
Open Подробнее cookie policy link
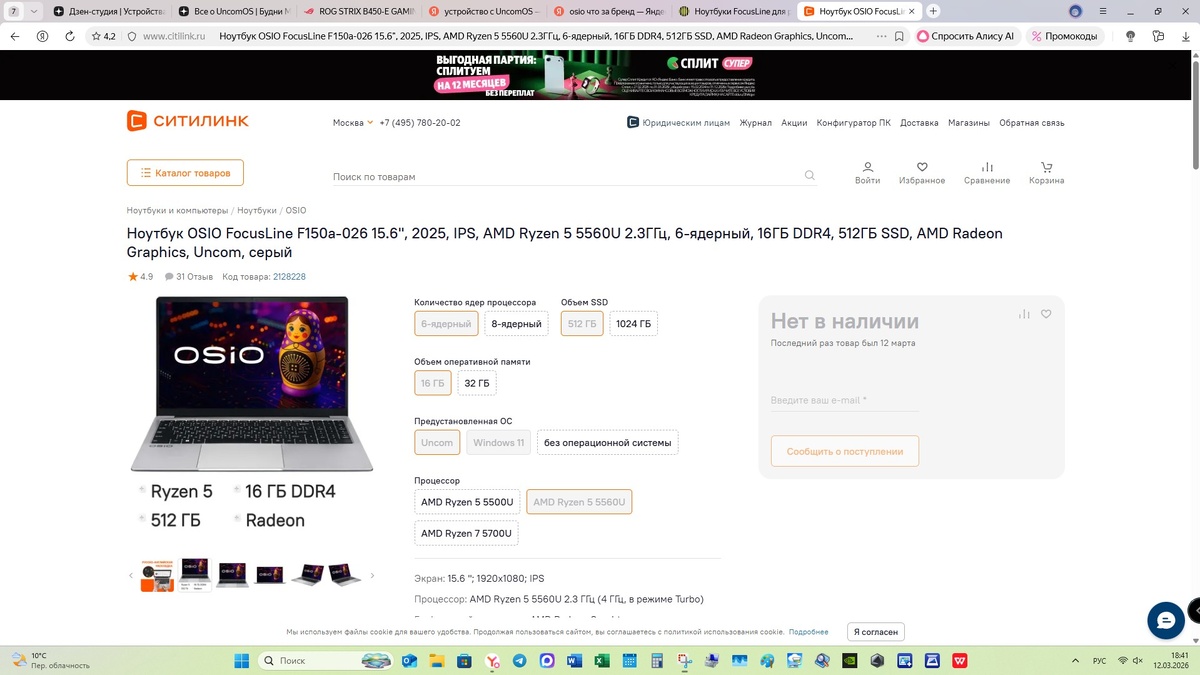coord(808,632)
